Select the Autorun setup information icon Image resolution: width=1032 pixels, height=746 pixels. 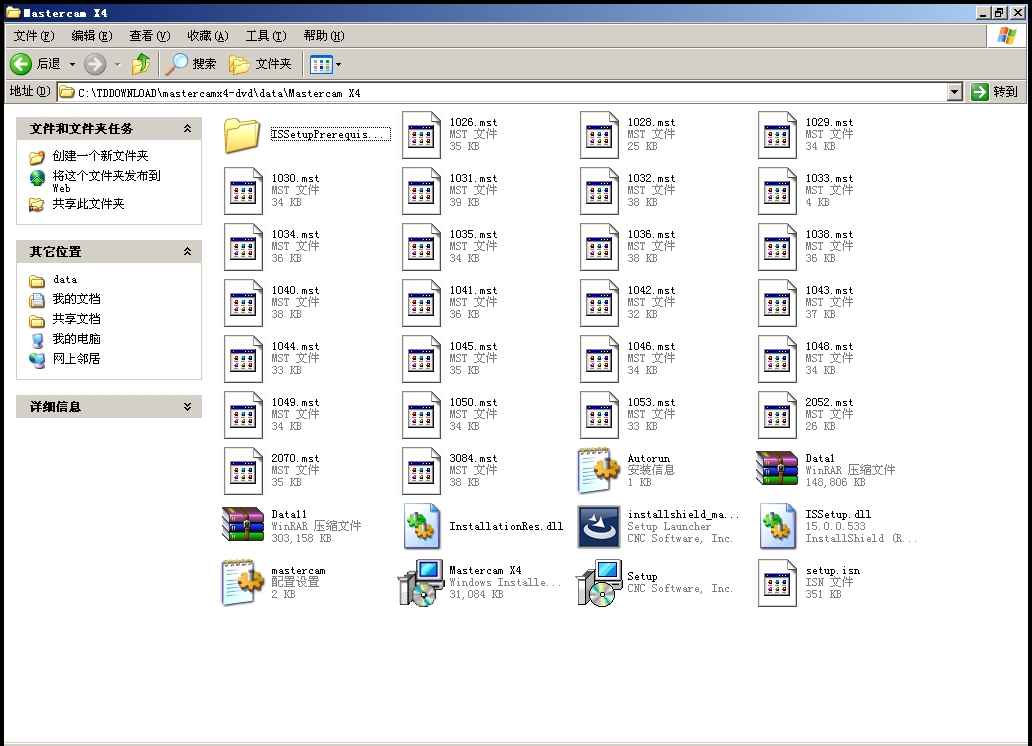click(x=599, y=471)
